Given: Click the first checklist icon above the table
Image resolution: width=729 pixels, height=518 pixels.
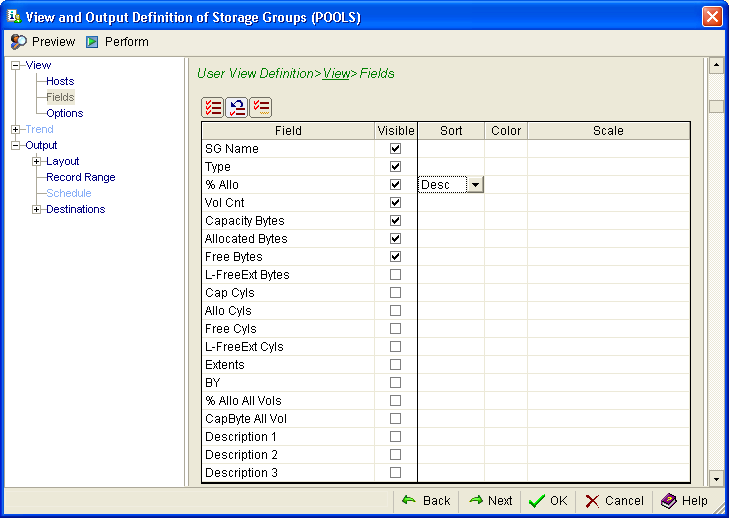Looking at the screenshot, I should [213, 108].
